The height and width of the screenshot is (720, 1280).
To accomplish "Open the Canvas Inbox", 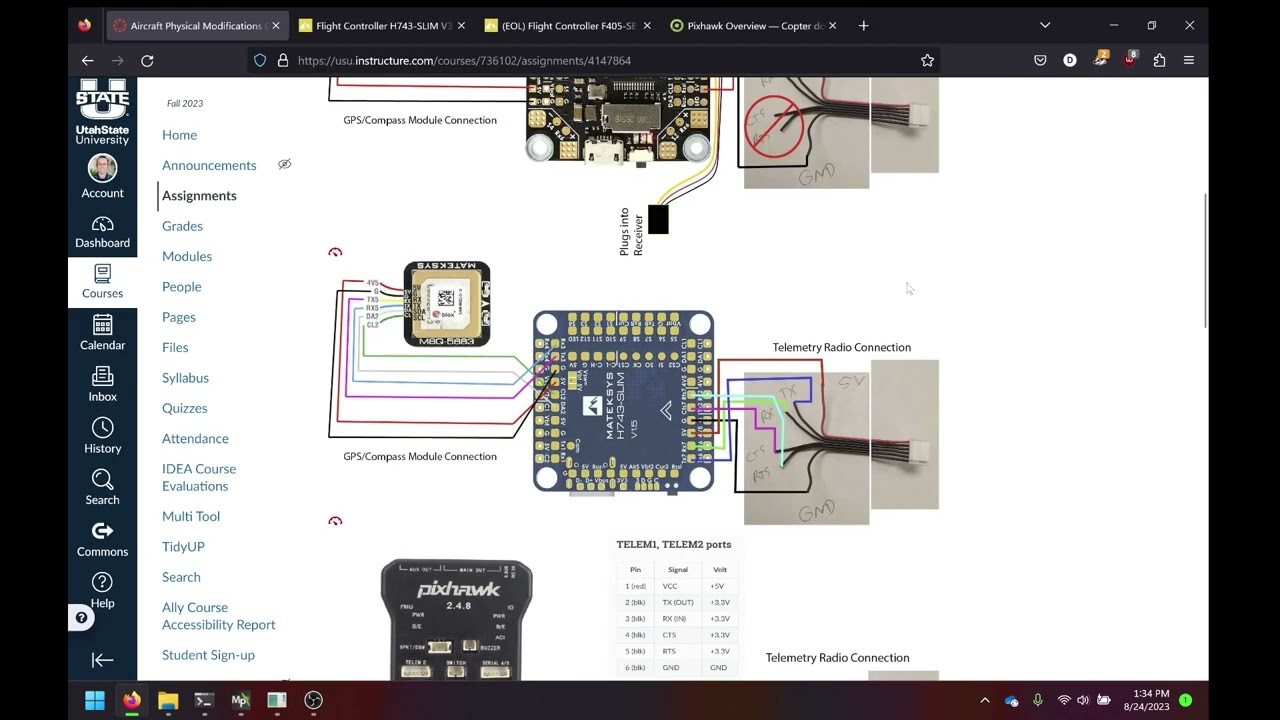I will [x=102, y=385].
